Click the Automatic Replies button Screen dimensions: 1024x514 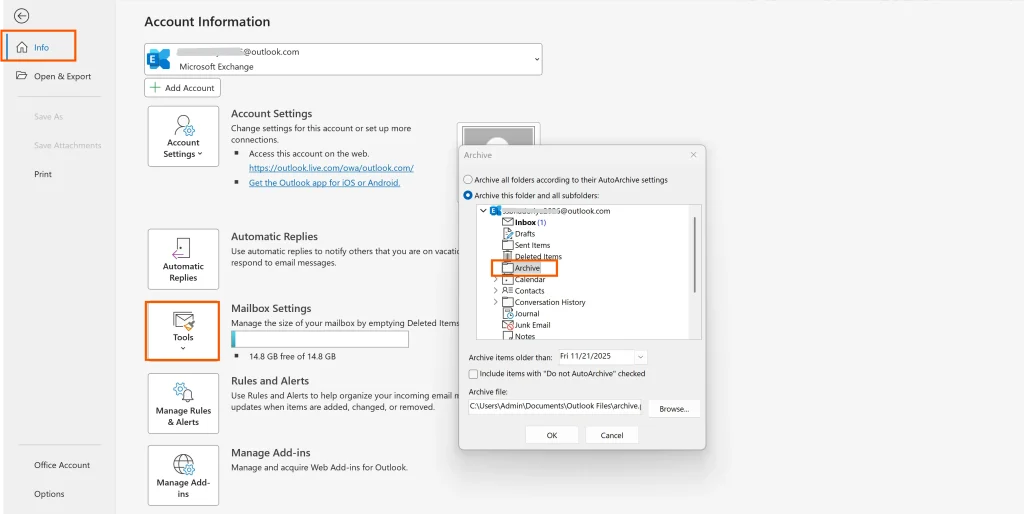[x=183, y=259]
